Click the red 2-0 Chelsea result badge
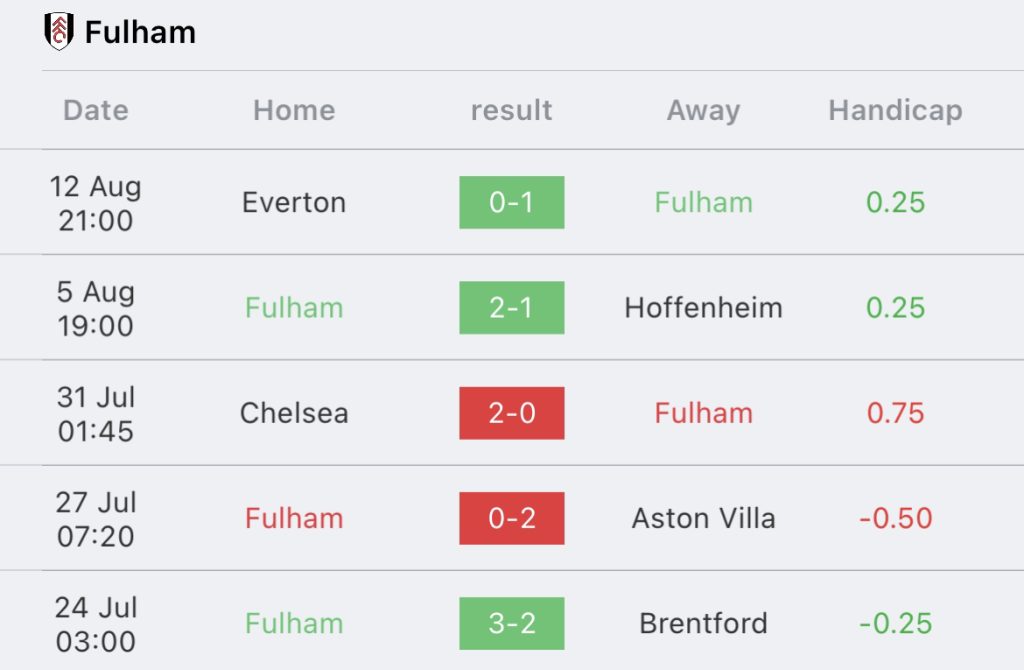Image resolution: width=1024 pixels, height=670 pixels. 511,413
